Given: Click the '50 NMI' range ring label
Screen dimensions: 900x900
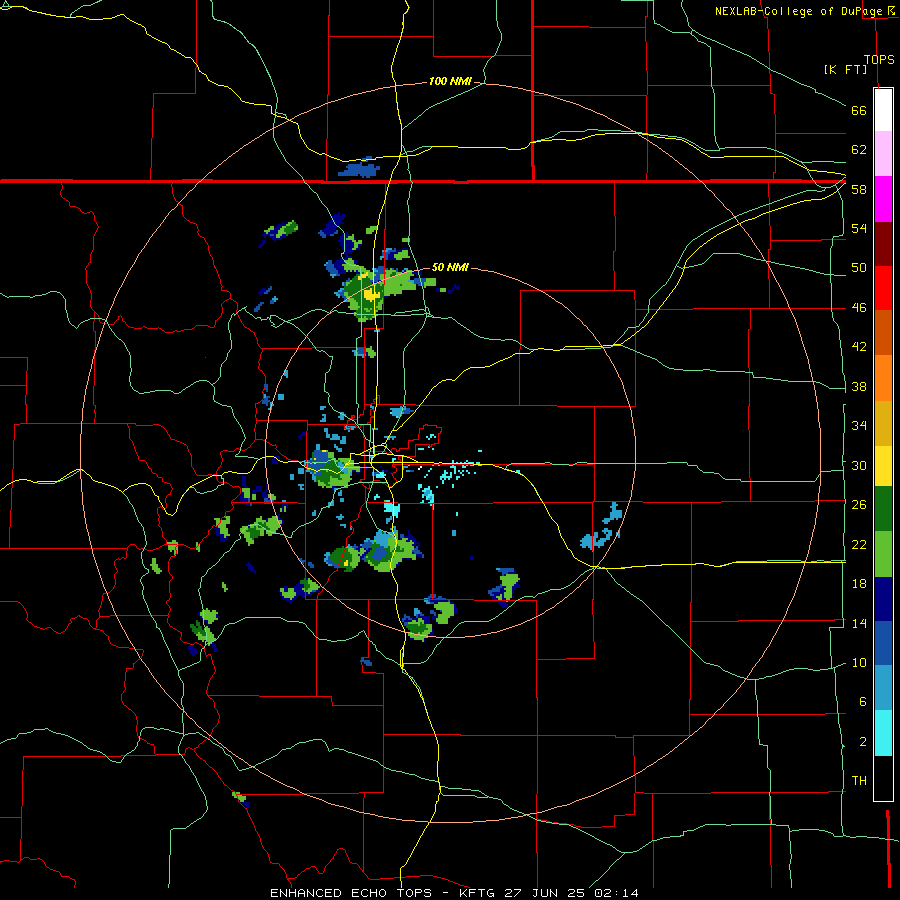Looking at the screenshot, I should pyautogui.click(x=450, y=267).
